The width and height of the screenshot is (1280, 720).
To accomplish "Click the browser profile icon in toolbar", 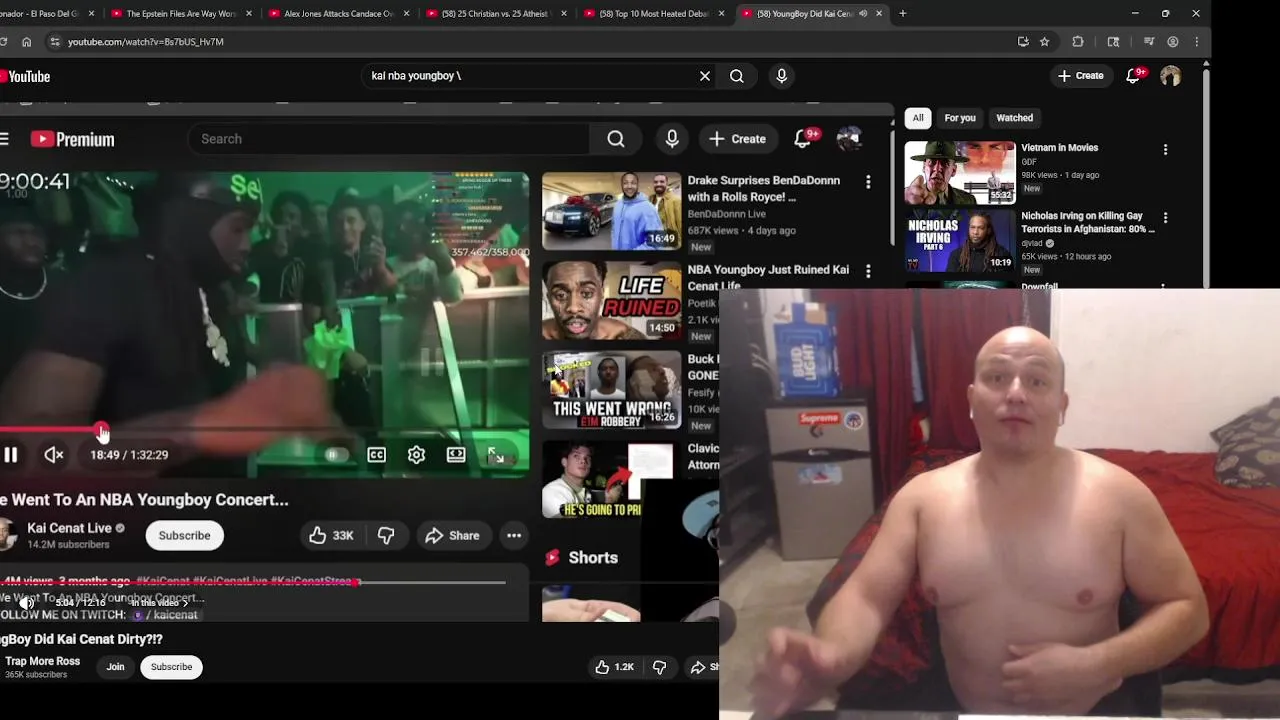I will coord(1173,42).
